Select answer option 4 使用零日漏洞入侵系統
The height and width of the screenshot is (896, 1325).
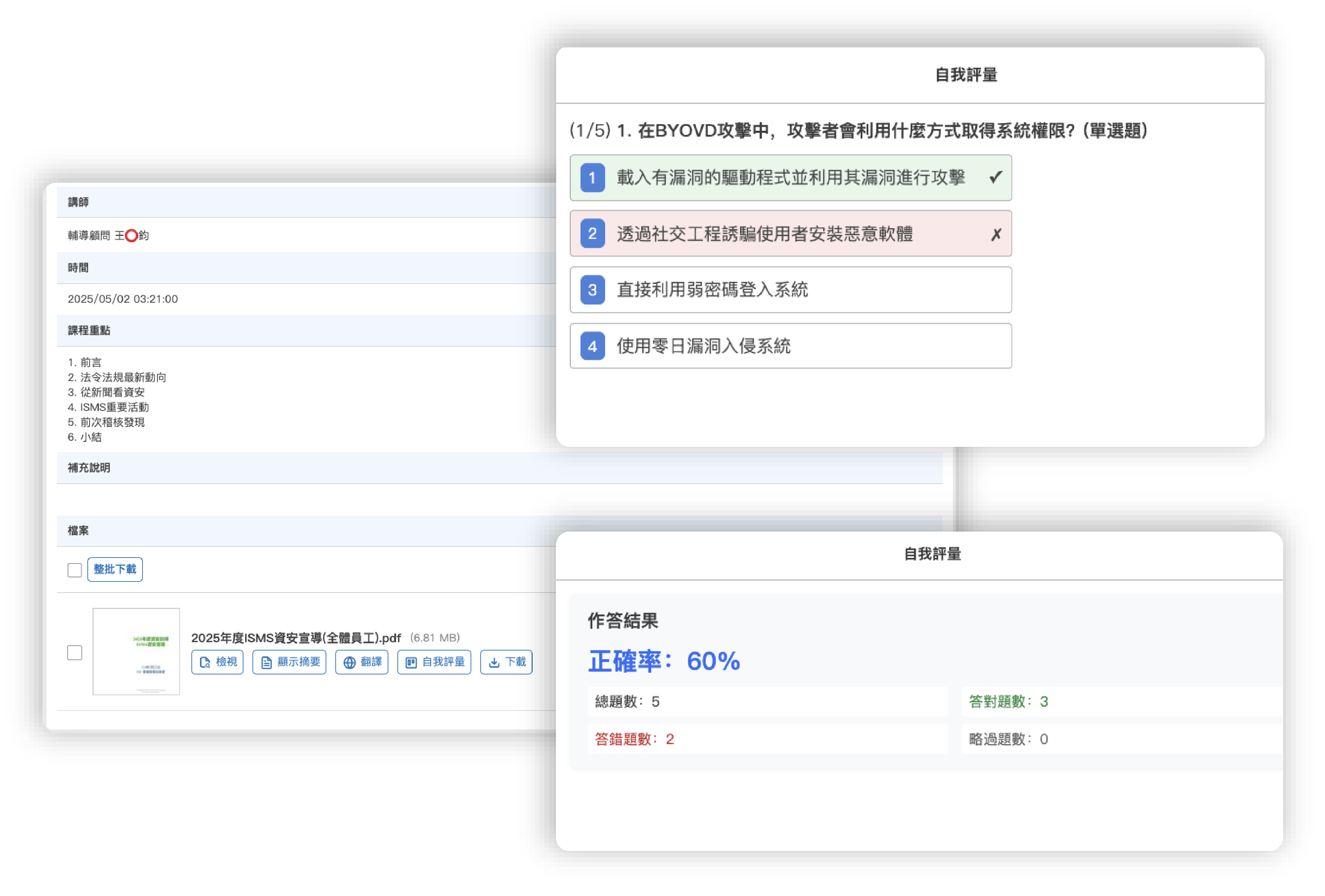[x=791, y=346]
